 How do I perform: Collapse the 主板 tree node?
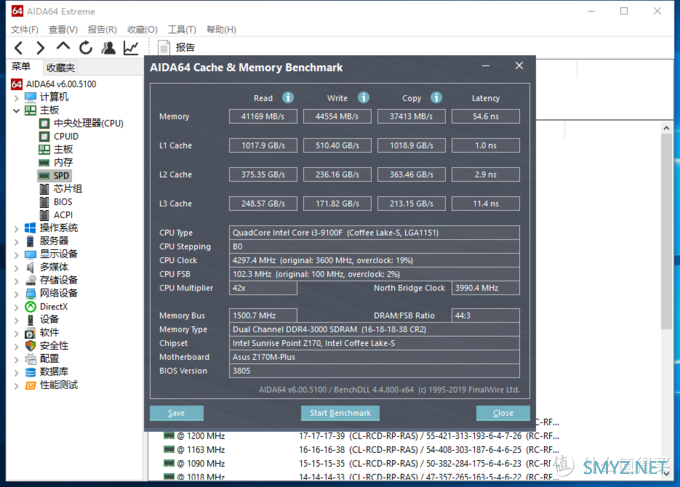tap(16, 111)
